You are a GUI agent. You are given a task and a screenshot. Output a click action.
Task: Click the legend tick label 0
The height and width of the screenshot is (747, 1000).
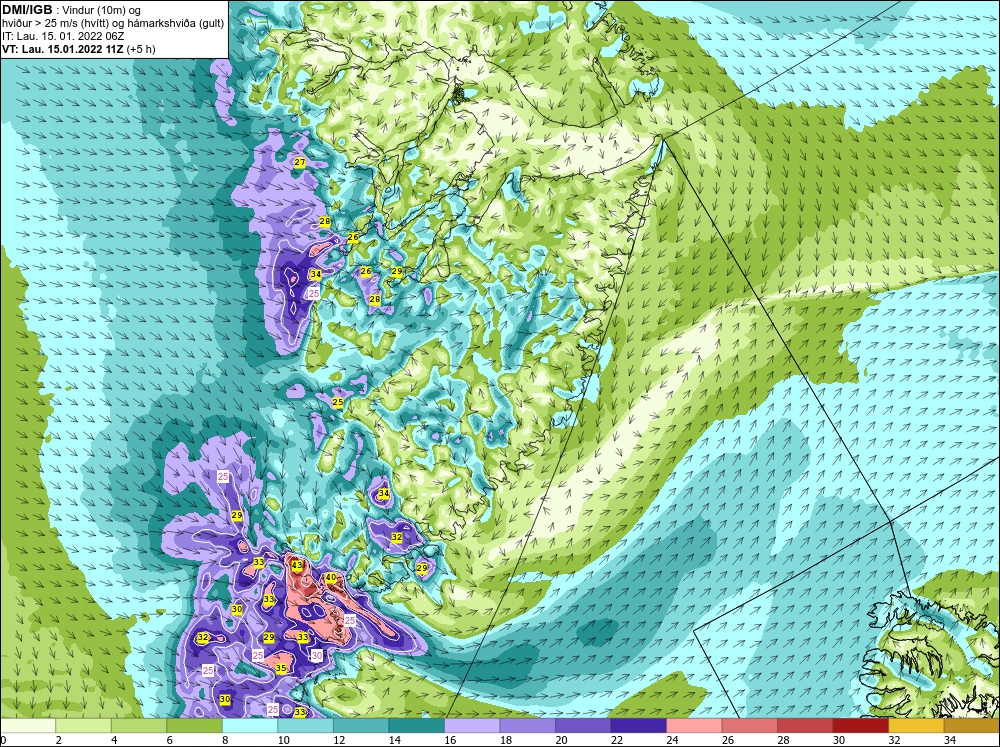point(4,740)
